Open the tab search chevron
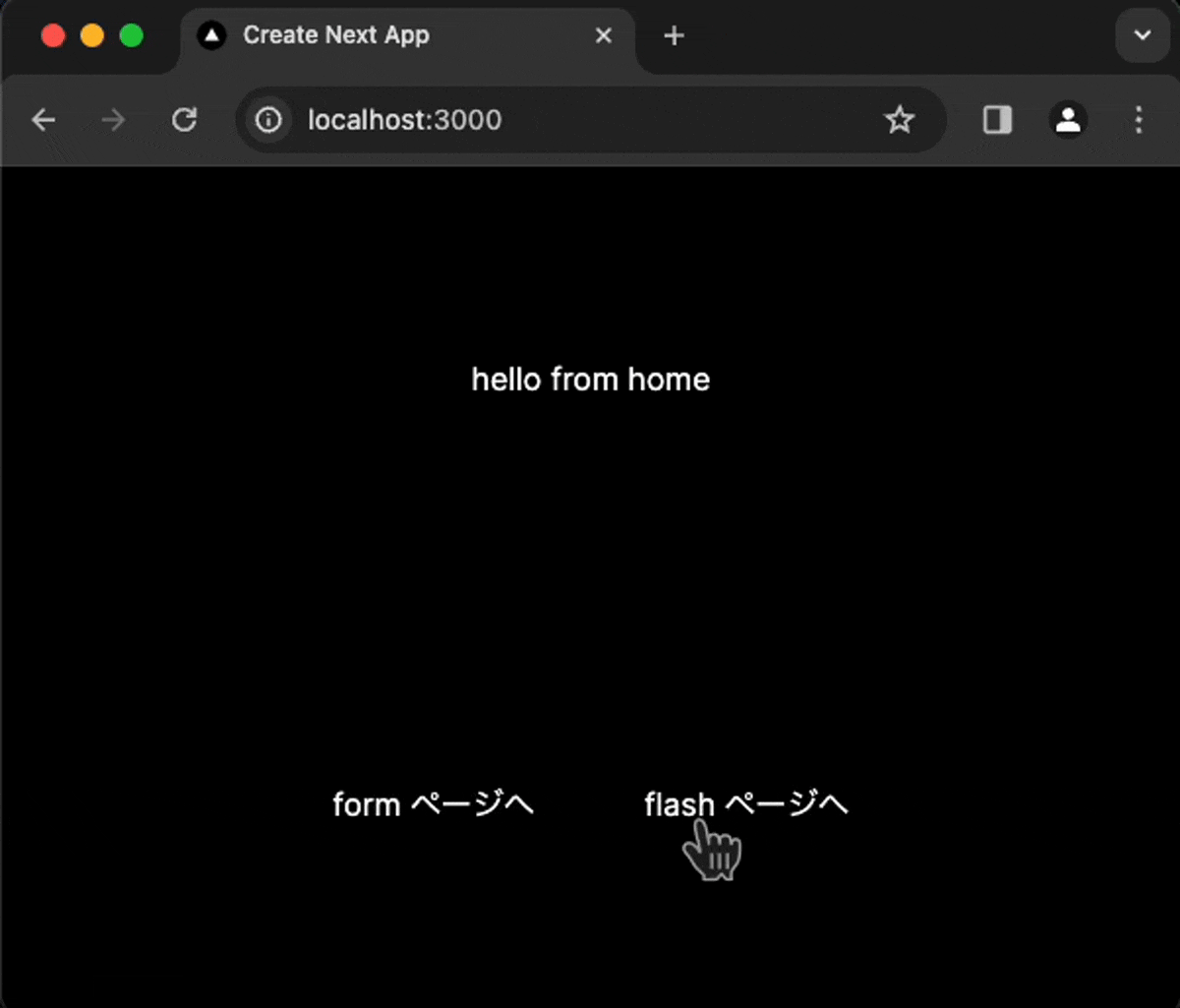 pyautogui.click(x=1142, y=34)
